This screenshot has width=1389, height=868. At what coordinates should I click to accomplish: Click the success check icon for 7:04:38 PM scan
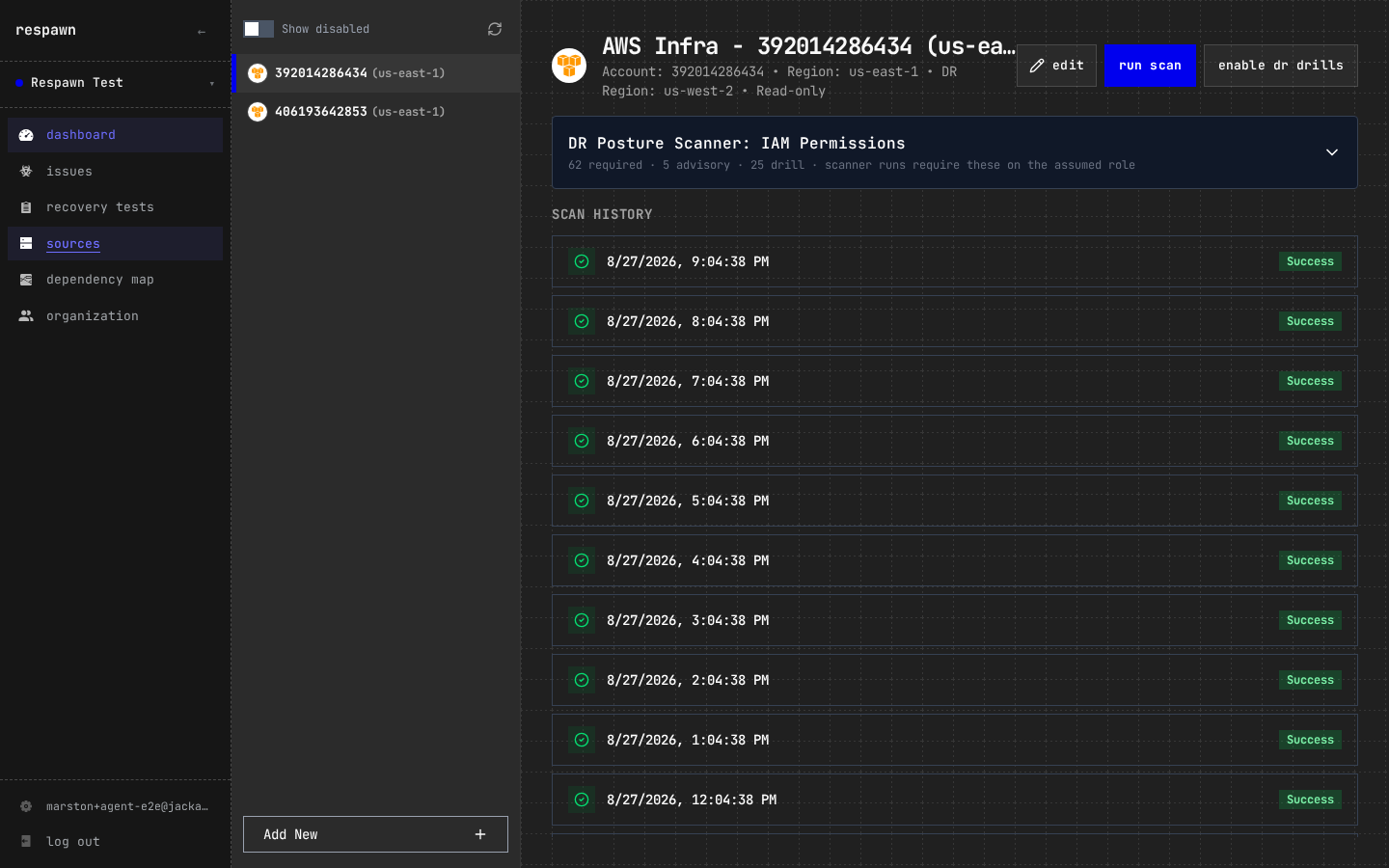pos(582,381)
